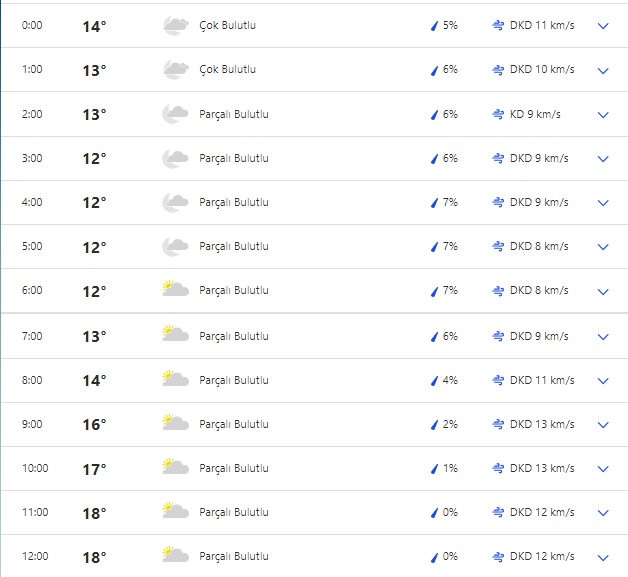Click the partly cloudy moon icon at 2:00
This screenshot has width=628, height=577.
tap(175, 114)
